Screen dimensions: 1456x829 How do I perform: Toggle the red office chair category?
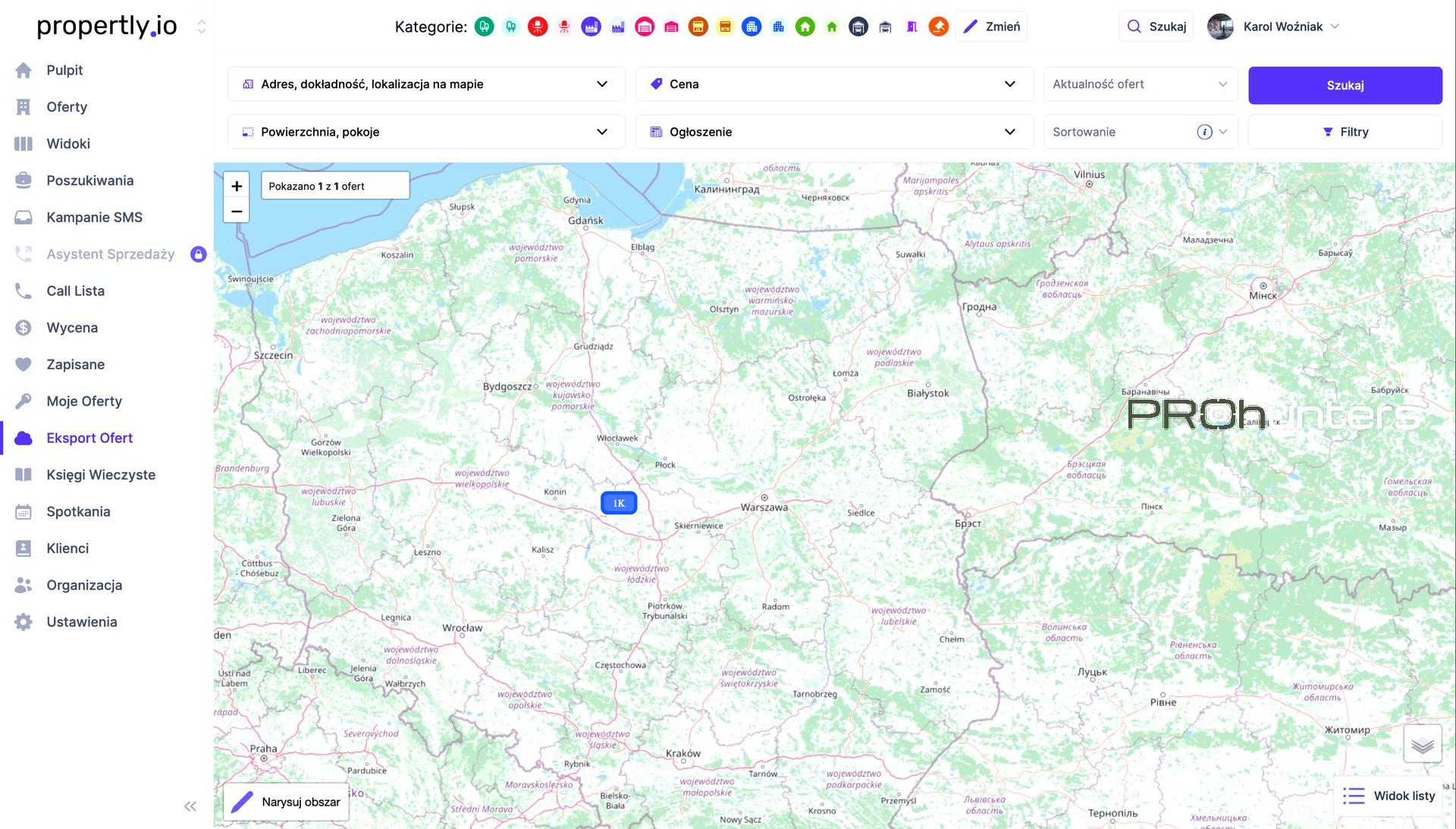tap(538, 27)
